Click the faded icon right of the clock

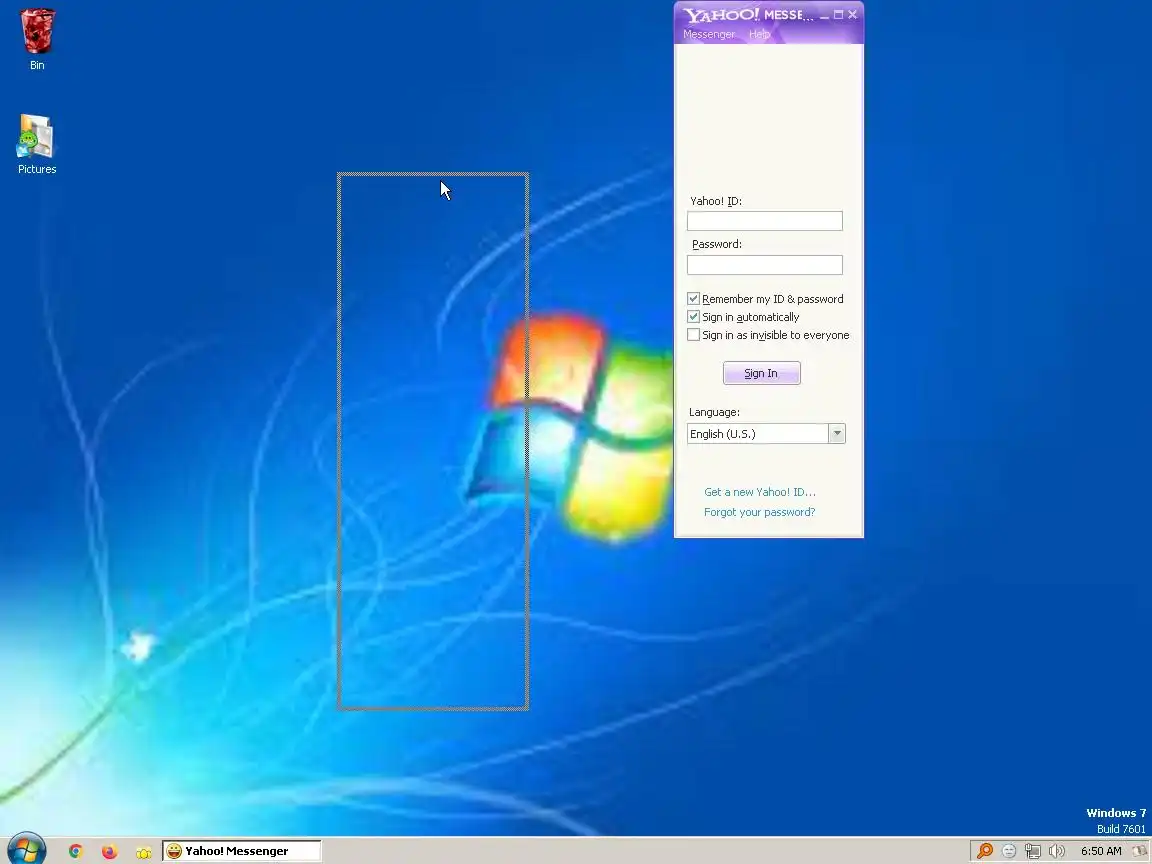click(1140, 851)
